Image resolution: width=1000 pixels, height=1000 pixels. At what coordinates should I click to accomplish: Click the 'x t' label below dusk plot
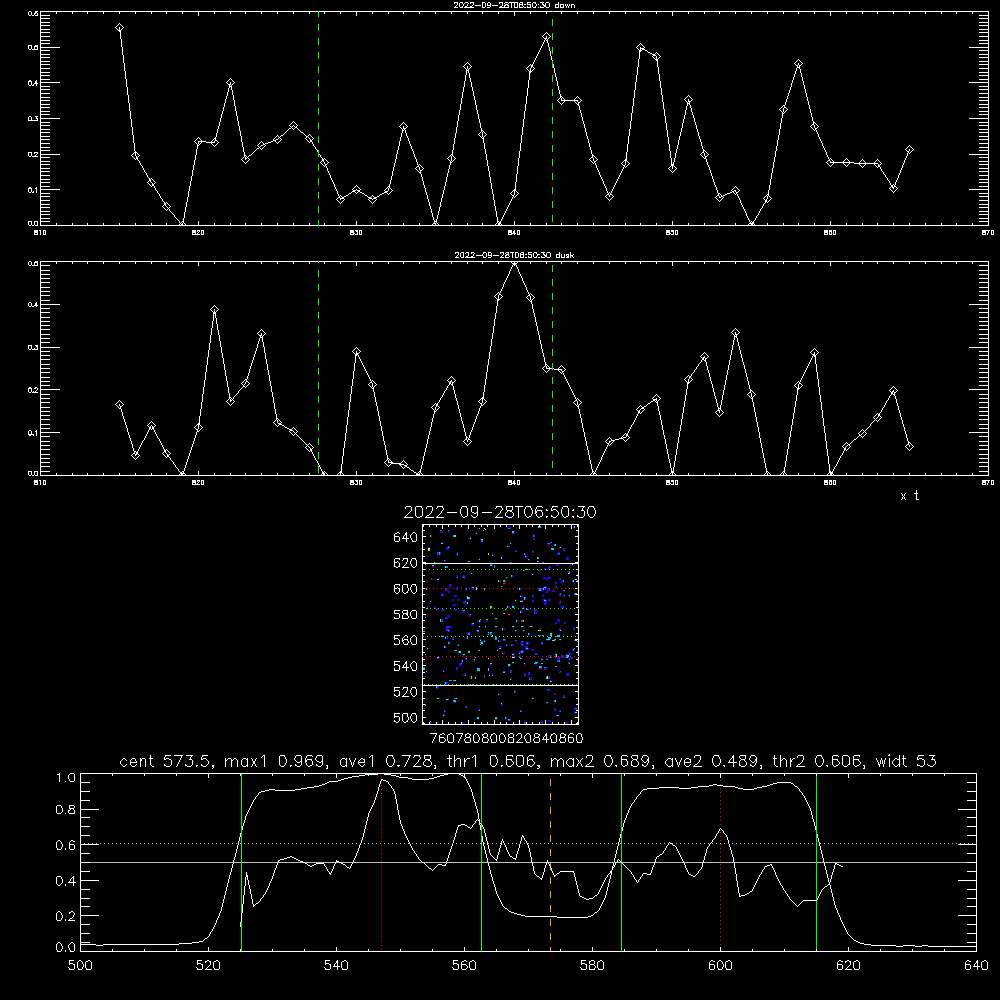[909, 496]
